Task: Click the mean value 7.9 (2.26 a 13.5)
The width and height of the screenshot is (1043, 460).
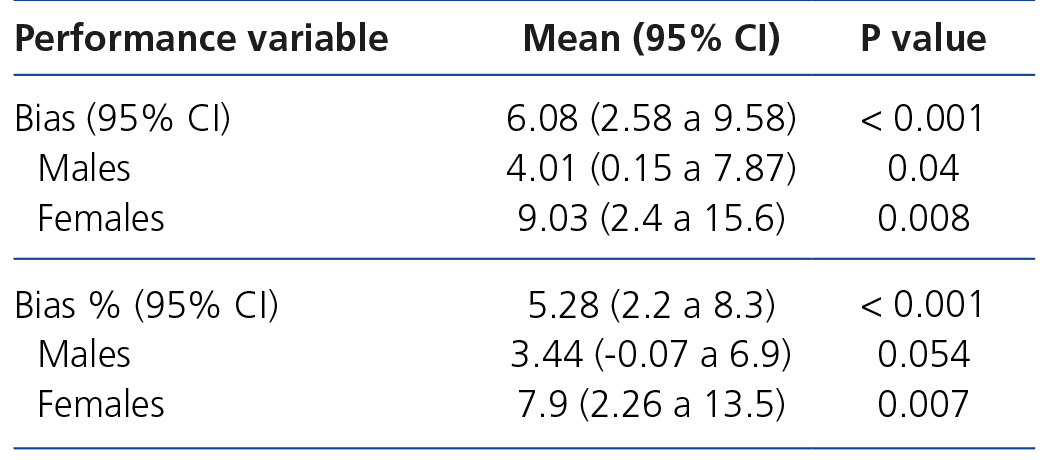Action: [x=651, y=404]
